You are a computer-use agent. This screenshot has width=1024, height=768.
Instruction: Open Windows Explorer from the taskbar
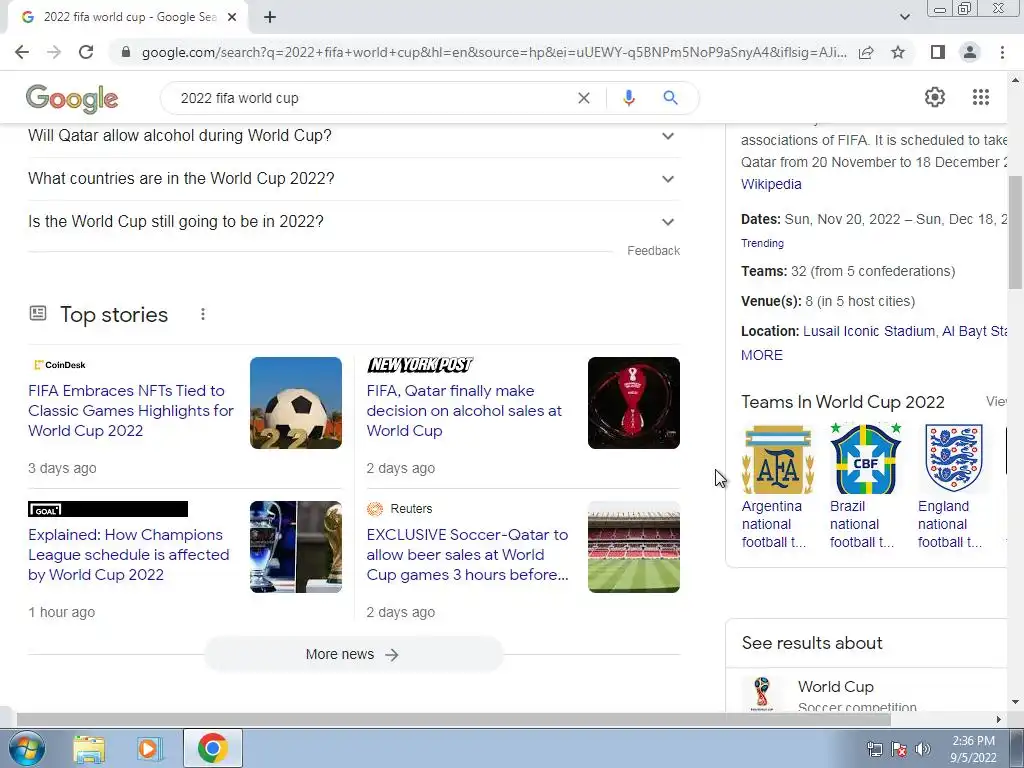89,748
